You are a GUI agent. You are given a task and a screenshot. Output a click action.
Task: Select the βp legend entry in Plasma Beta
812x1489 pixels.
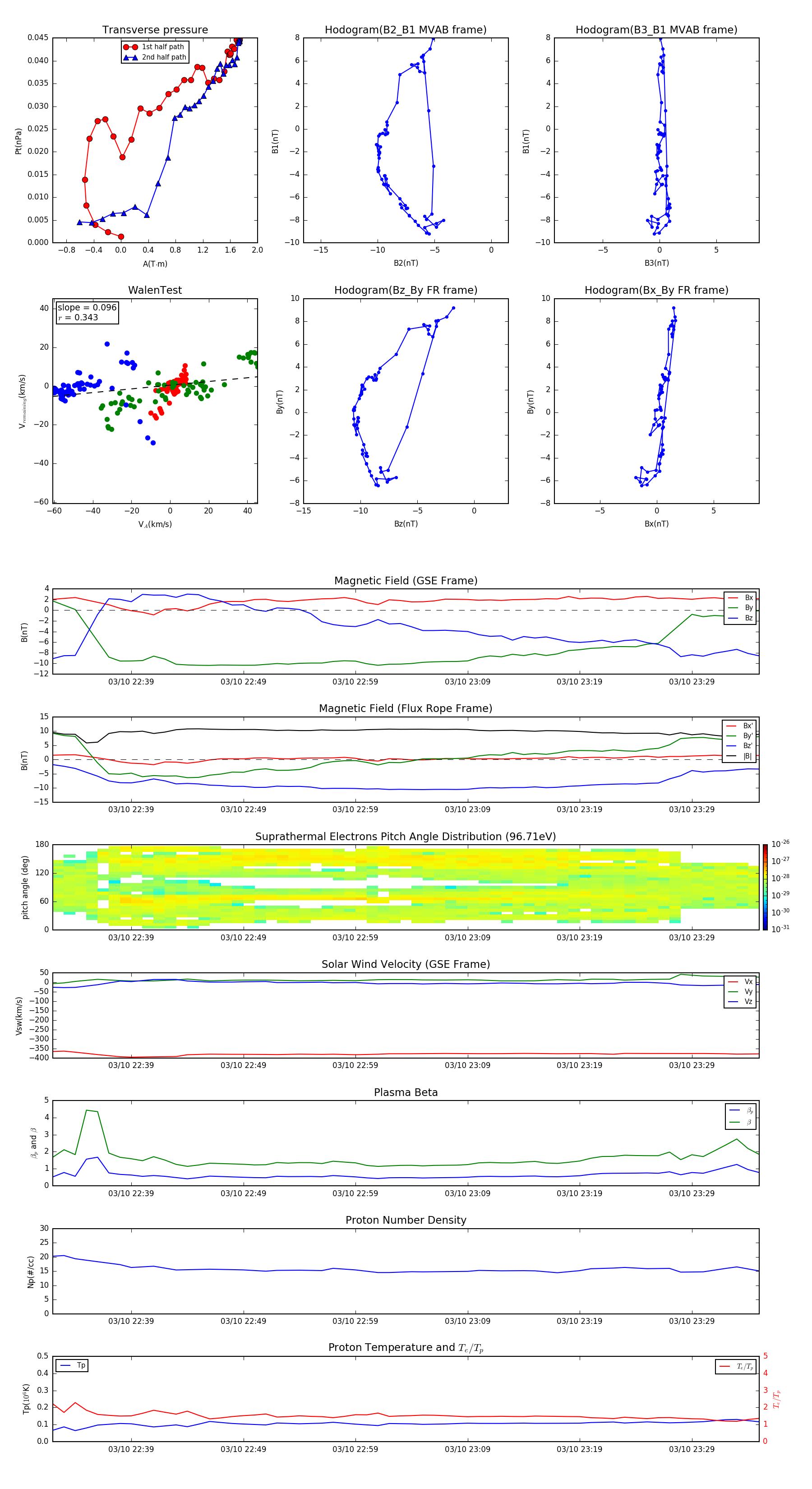coord(741,1110)
